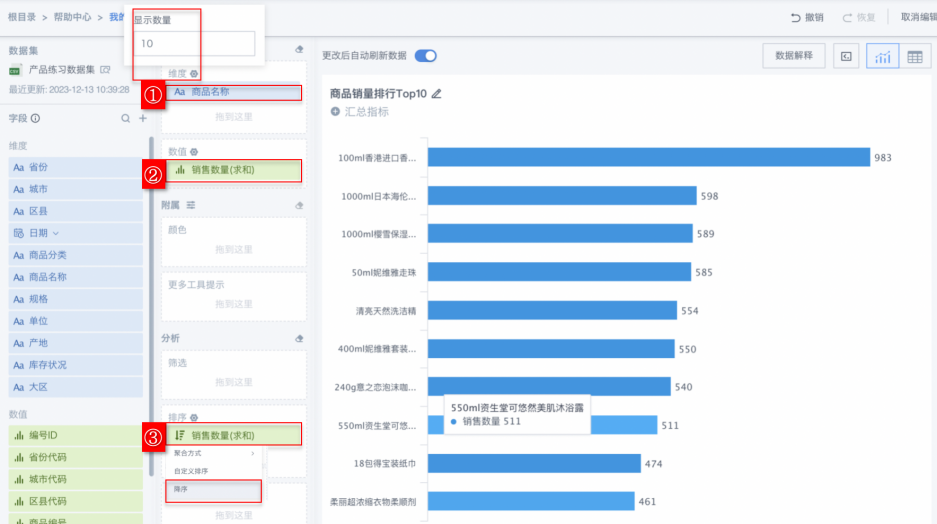937x524 pixels.
Task: Open the 维度 settings gear icon
Action: point(194,73)
